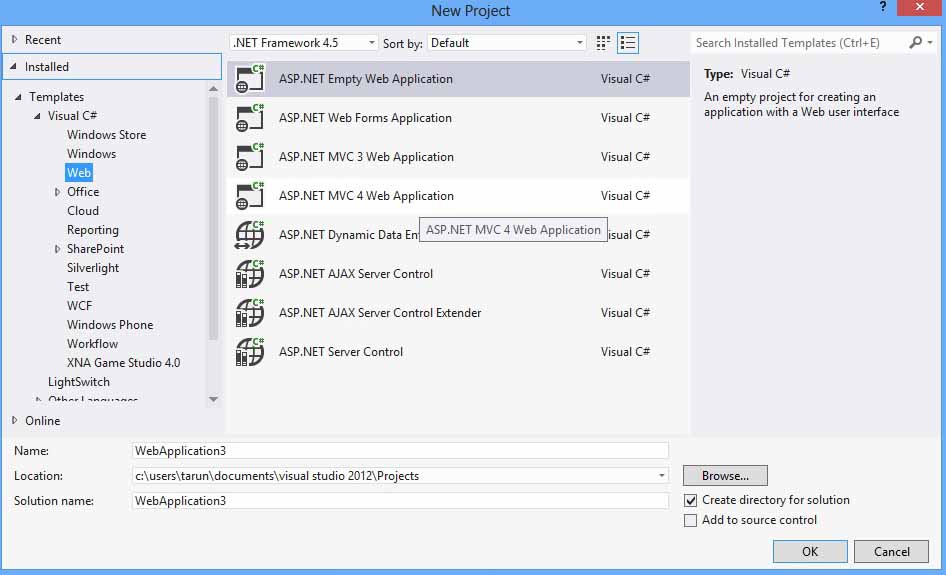Click the Browse... button
946x575 pixels.
pyautogui.click(x=725, y=475)
